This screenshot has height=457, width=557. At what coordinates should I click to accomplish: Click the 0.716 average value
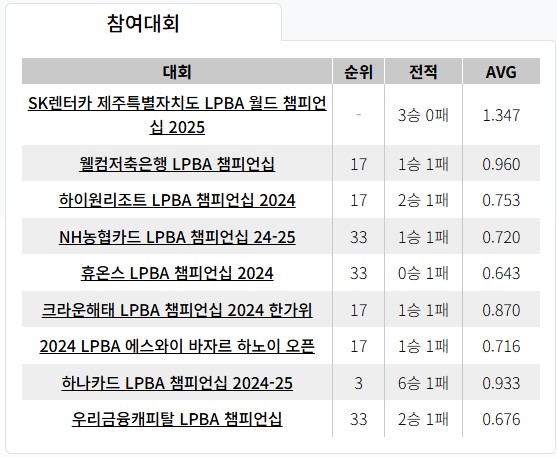pyautogui.click(x=501, y=346)
